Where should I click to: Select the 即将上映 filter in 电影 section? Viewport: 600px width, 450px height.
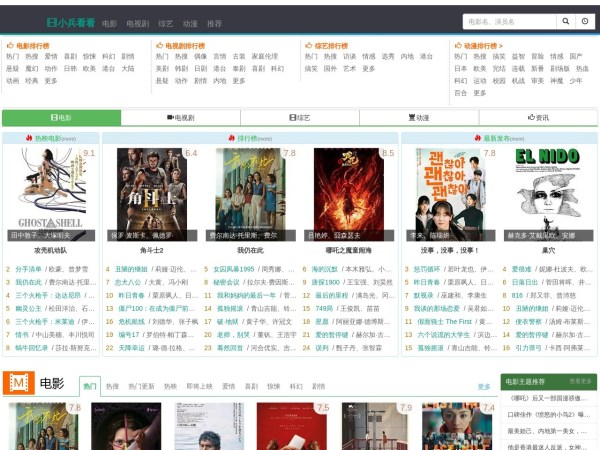(x=201, y=386)
